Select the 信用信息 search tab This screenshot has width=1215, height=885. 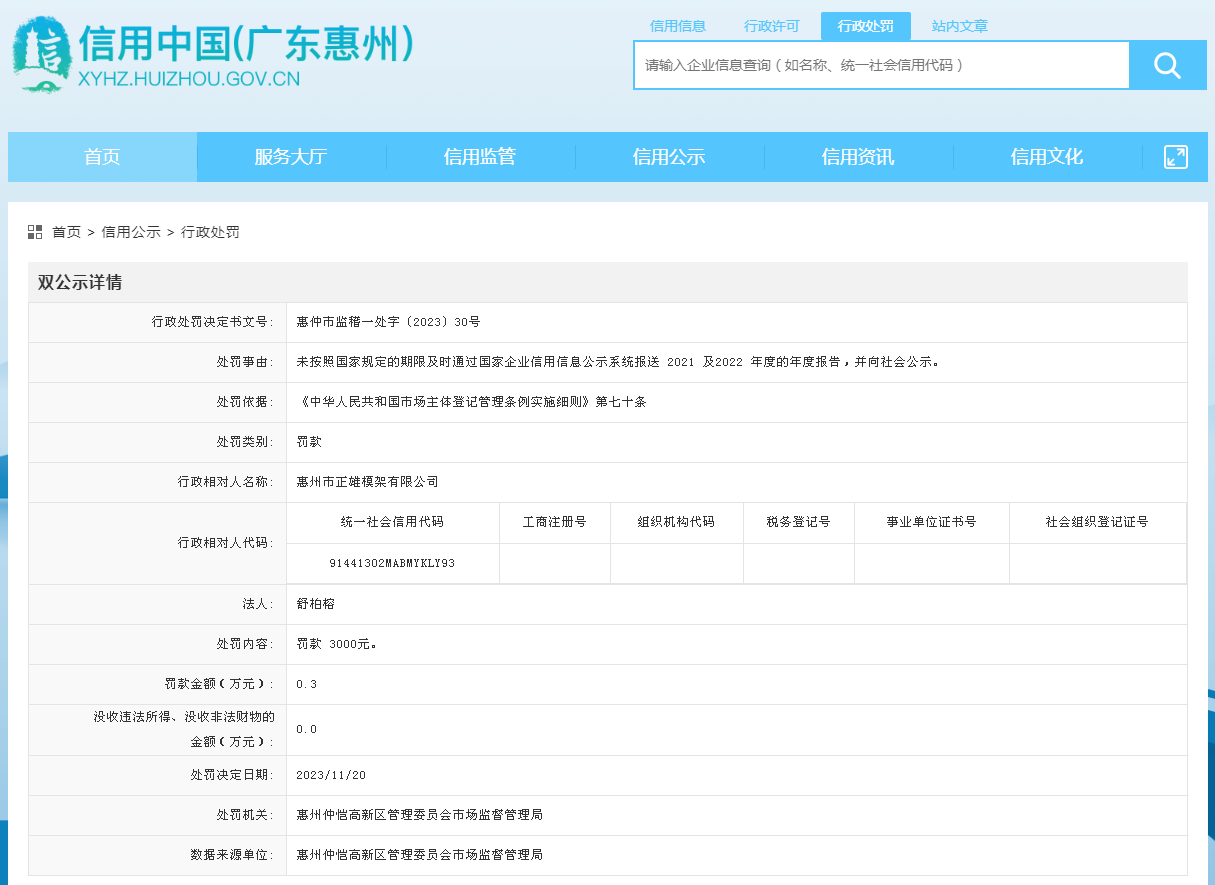(x=678, y=26)
